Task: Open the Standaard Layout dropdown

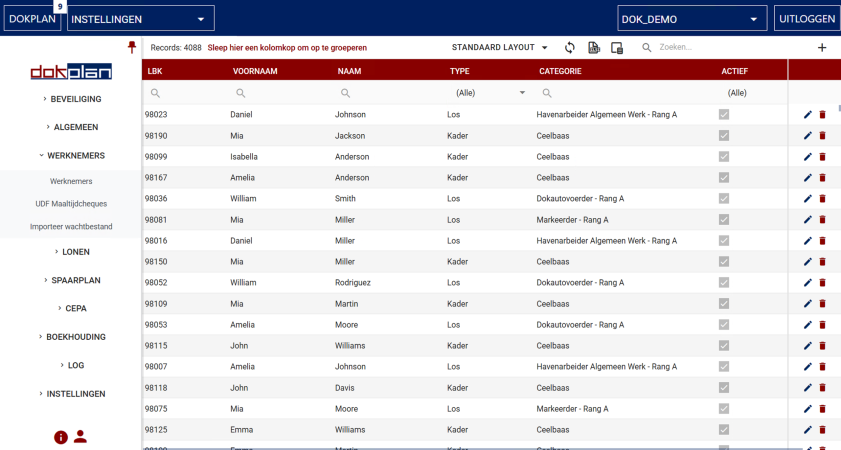Action: click(500, 47)
